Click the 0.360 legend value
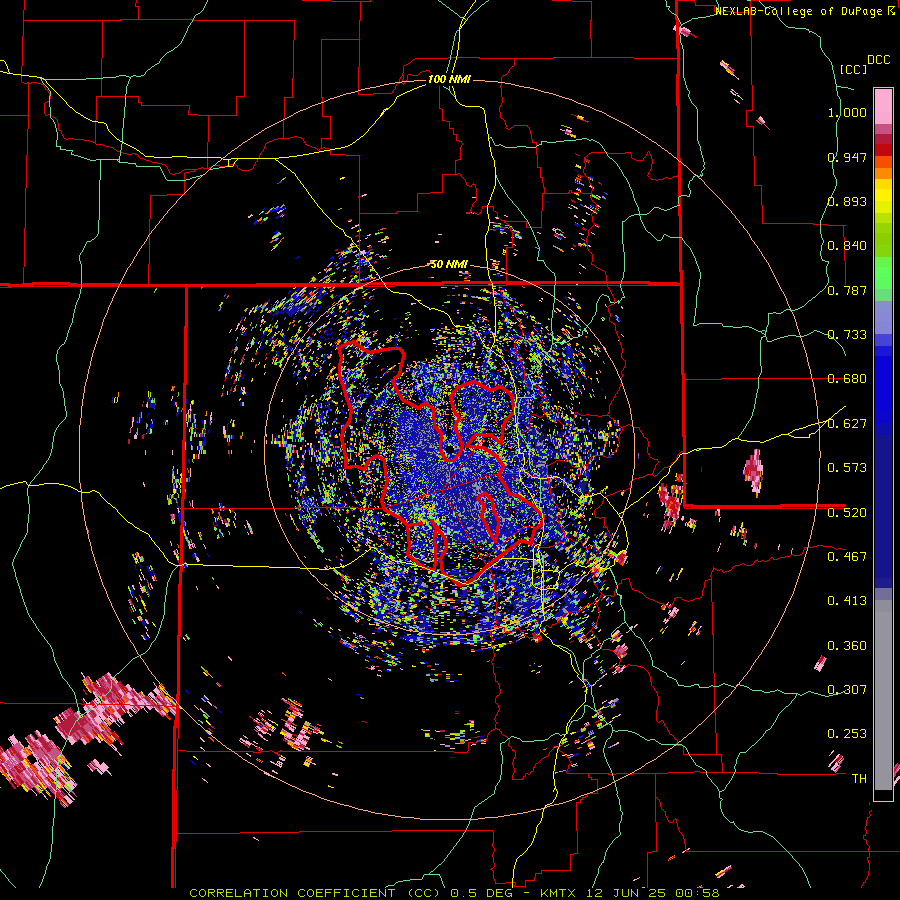Image resolution: width=900 pixels, height=900 pixels. pyautogui.click(x=847, y=646)
